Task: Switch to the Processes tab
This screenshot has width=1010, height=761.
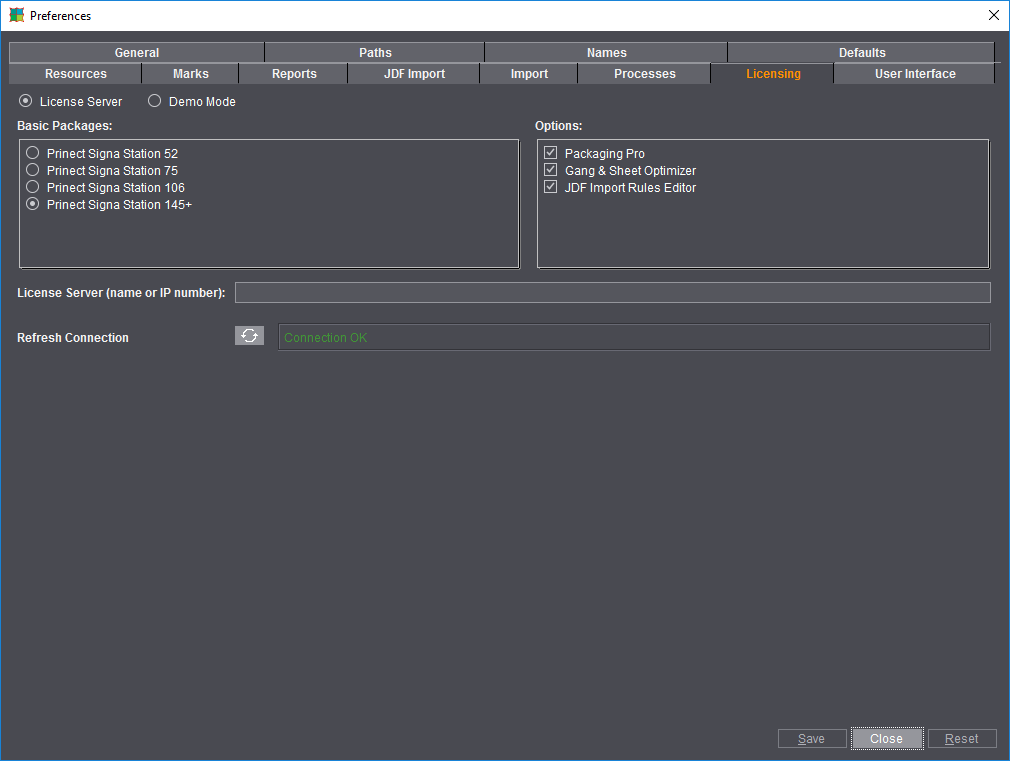Action: pyautogui.click(x=645, y=73)
